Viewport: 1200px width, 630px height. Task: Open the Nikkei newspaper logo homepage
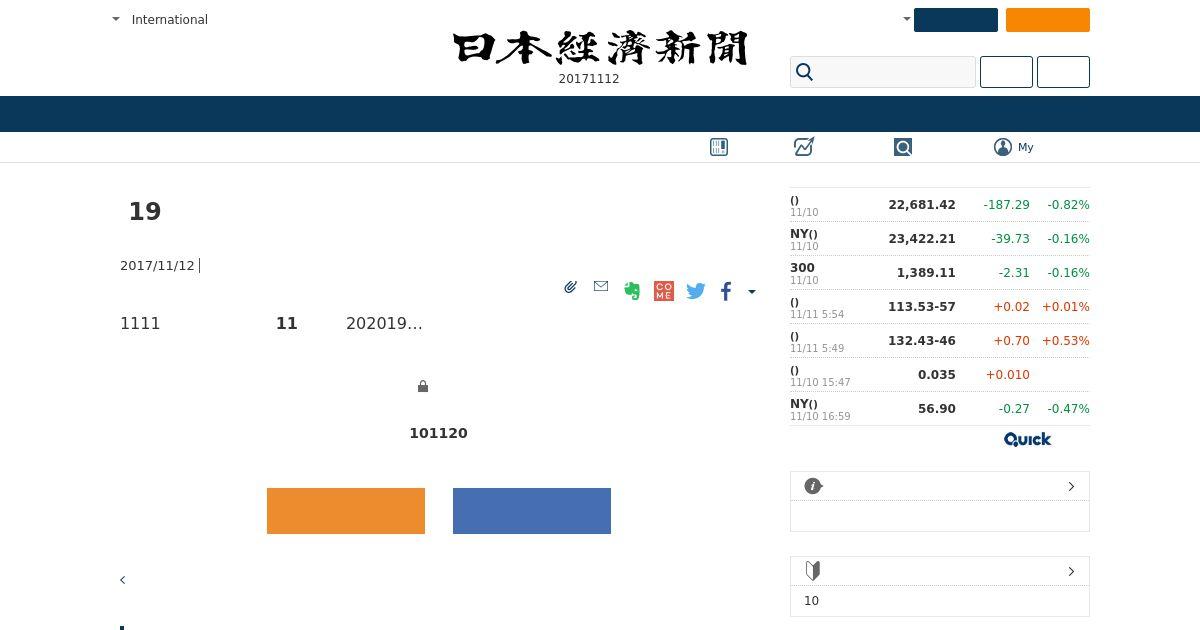(x=600, y=48)
